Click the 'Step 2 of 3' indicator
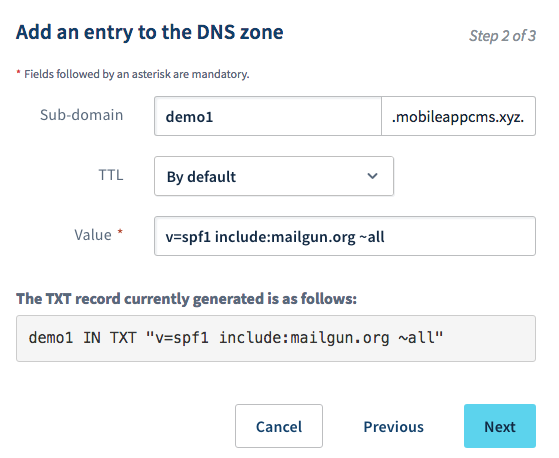Screen dimensions: 559x458 502,36
